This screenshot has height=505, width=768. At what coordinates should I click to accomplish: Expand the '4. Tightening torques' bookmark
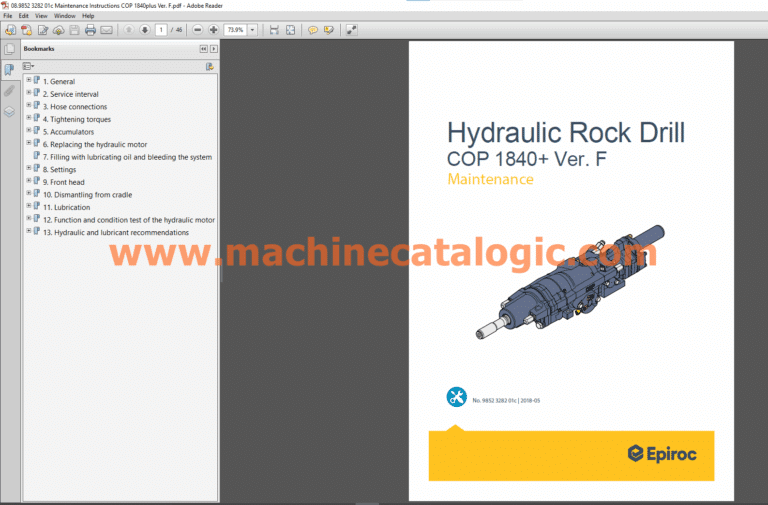click(29, 118)
